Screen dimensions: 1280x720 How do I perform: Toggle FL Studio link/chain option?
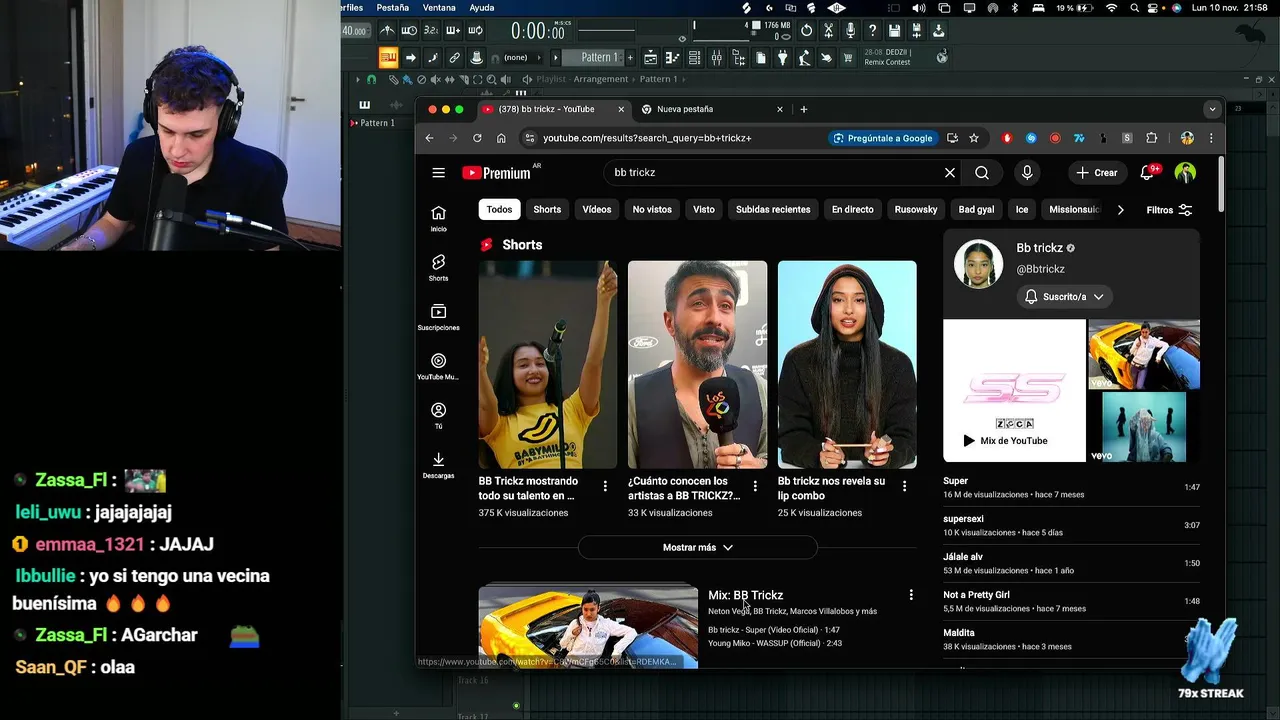(x=454, y=57)
